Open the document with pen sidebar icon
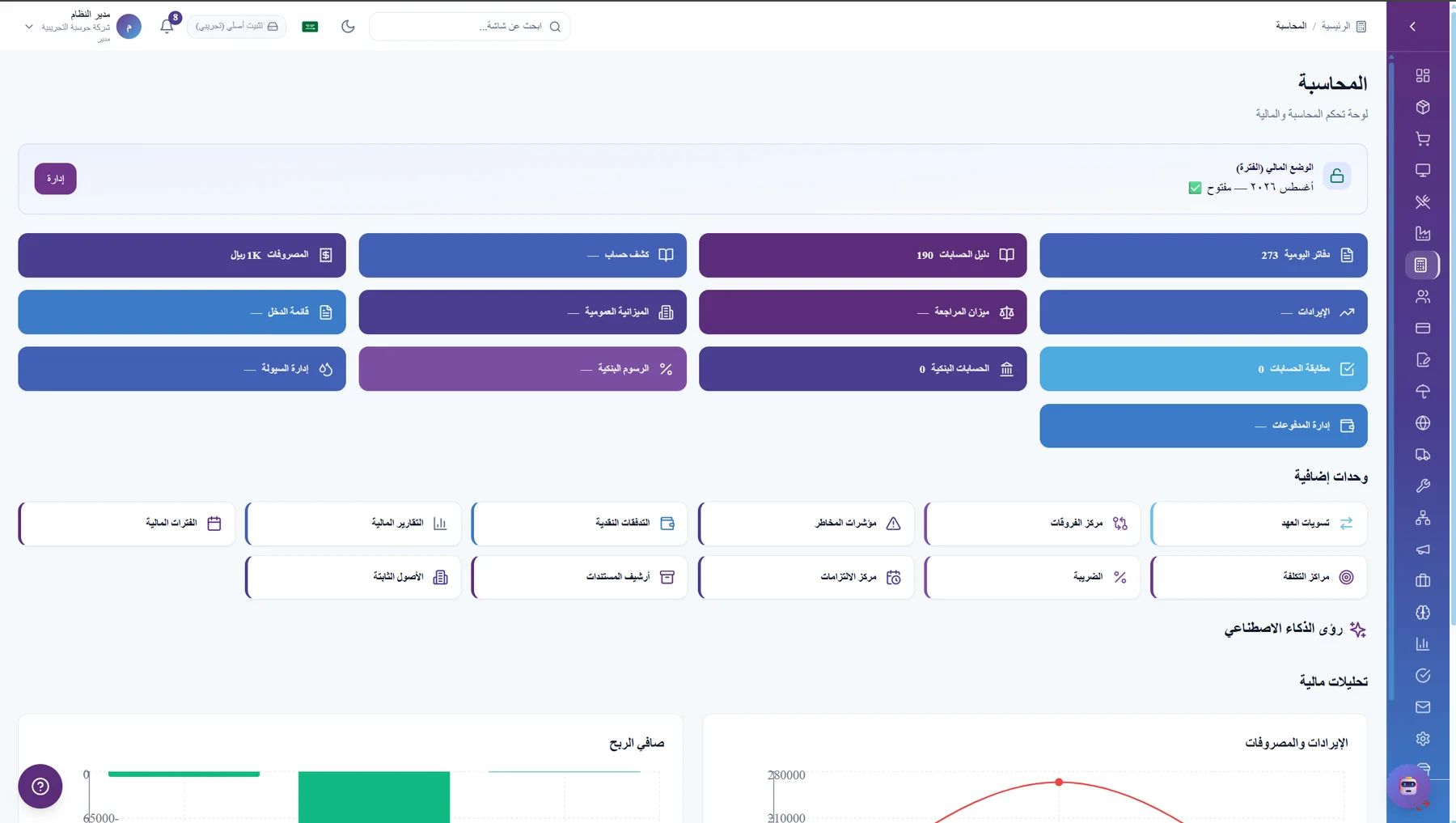Image resolution: width=1456 pixels, height=823 pixels. click(1423, 359)
